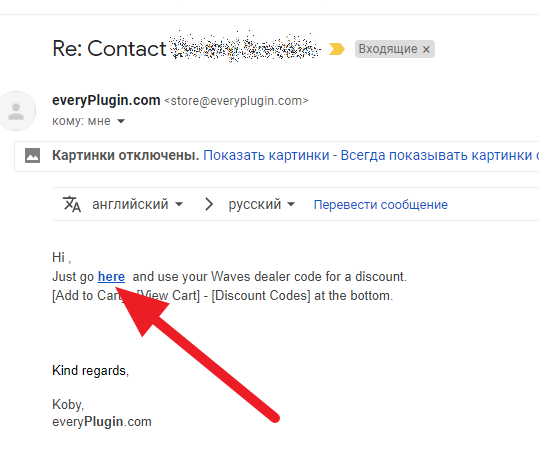Open the английский source language dropdown
The image size is (539, 476).
pos(137,204)
